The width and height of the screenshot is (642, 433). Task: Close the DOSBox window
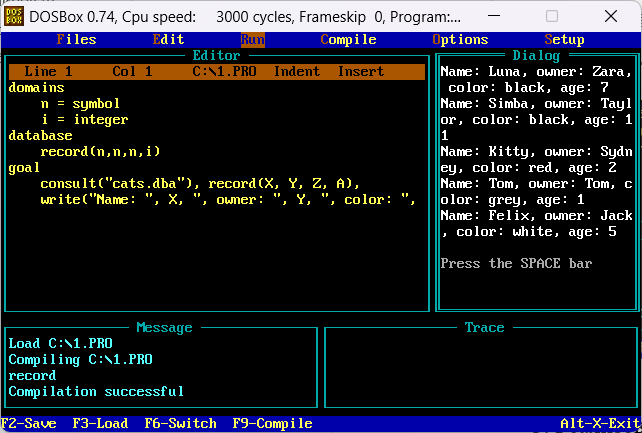[611, 16]
